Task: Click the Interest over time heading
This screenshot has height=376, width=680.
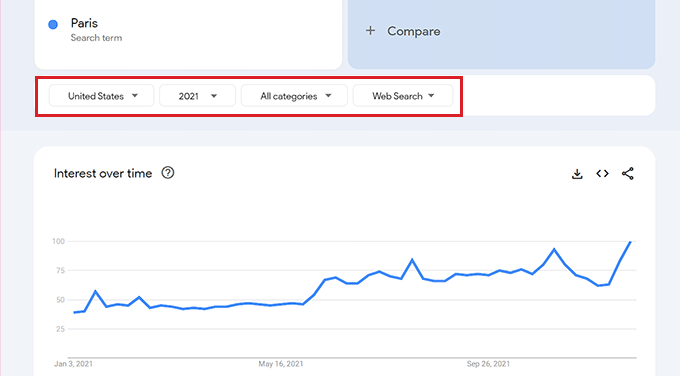Action: coord(103,173)
